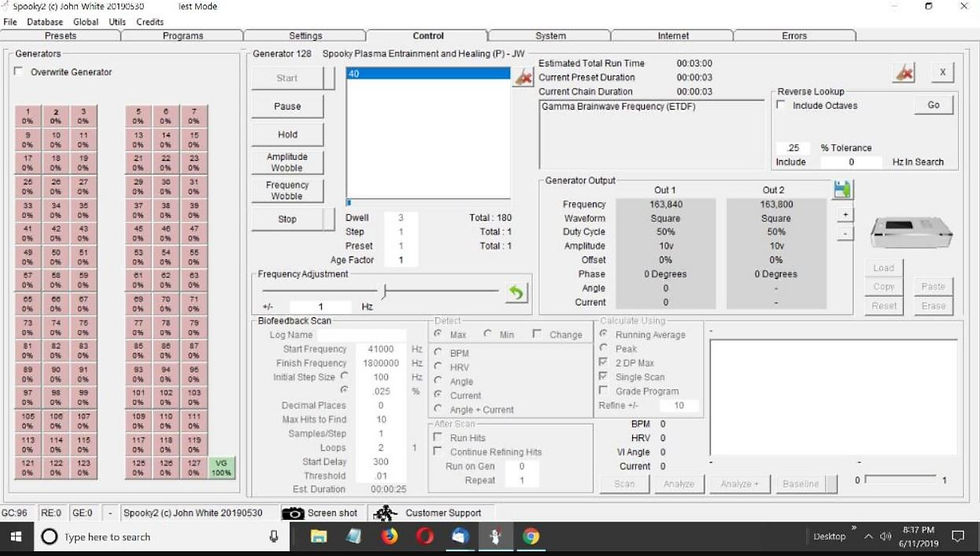Toggle Include Octaves checkbox
The image size is (980, 556).
click(x=781, y=105)
